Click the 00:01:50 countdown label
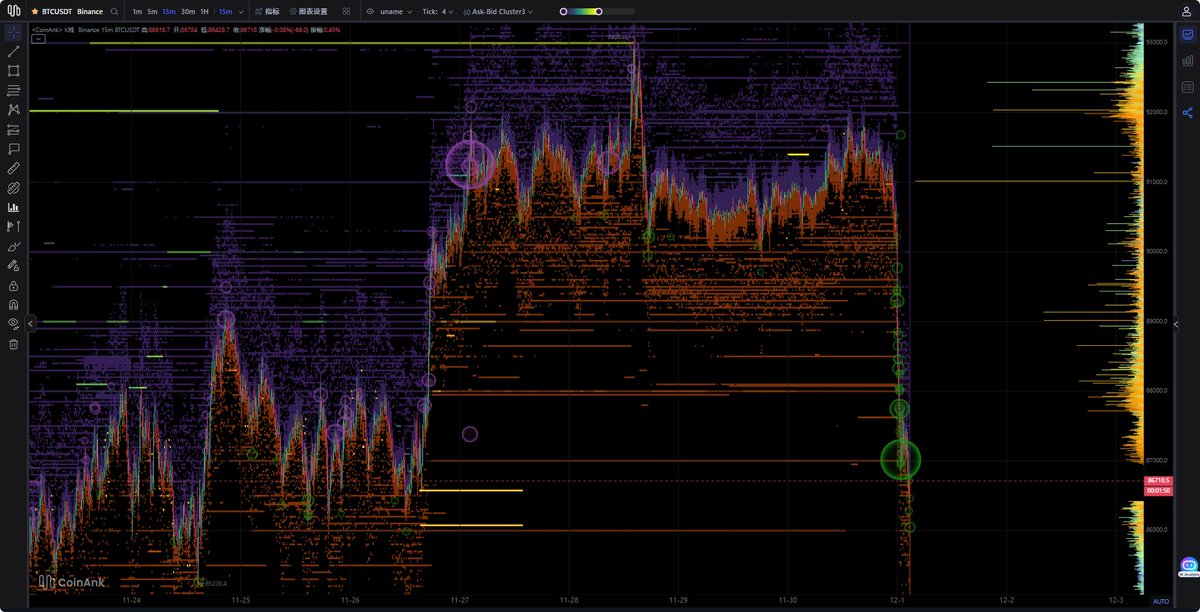 click(x=1160, y=491)
